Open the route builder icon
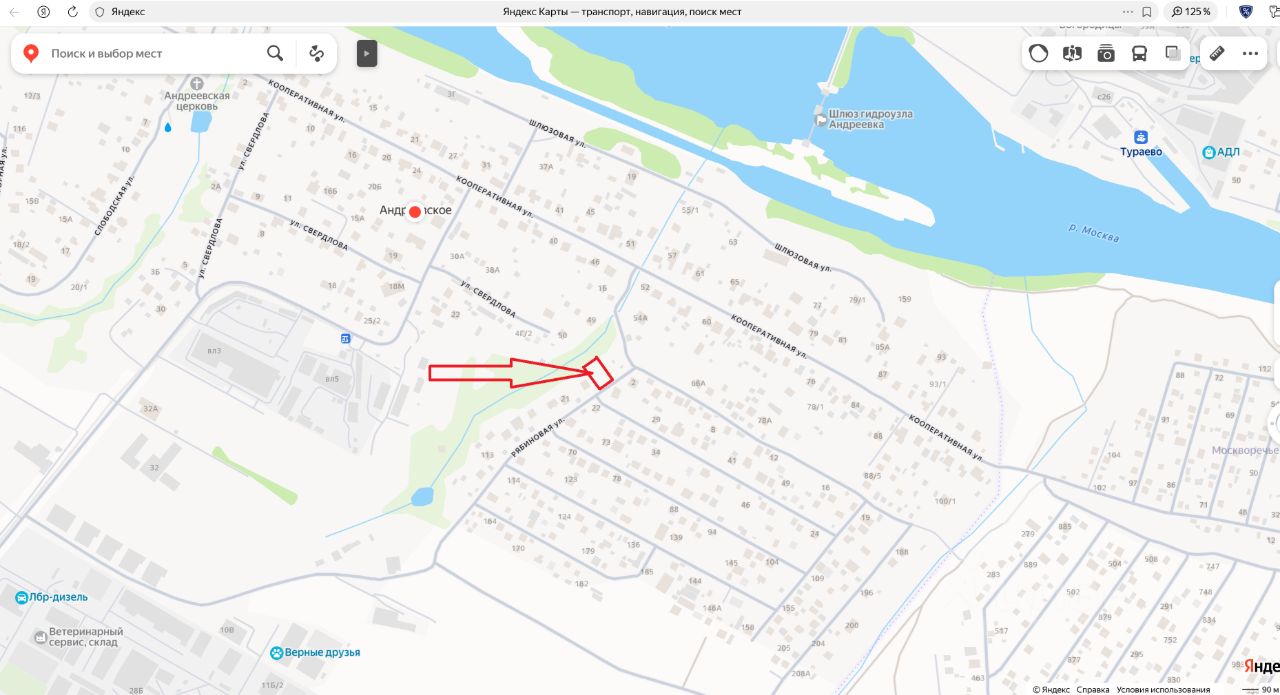This screenshot has width=1280, height=695. click(x=317, y=53)
